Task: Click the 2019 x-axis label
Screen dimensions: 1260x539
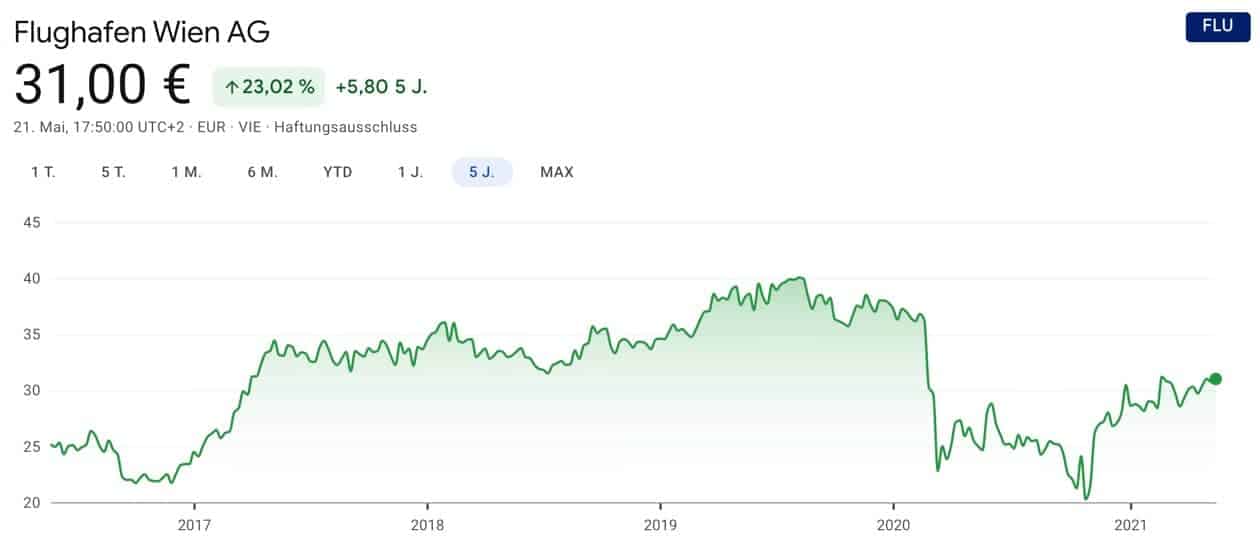Action: coord(660,524)
